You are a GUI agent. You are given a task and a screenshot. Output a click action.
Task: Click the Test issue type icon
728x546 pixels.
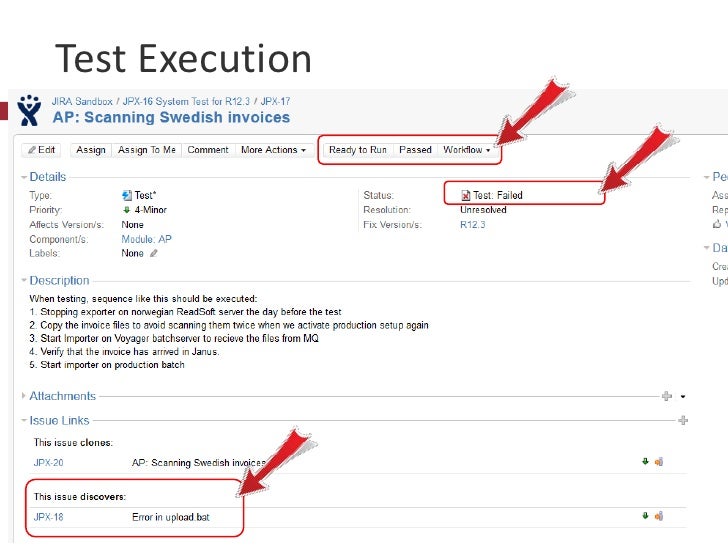[127, 195]
